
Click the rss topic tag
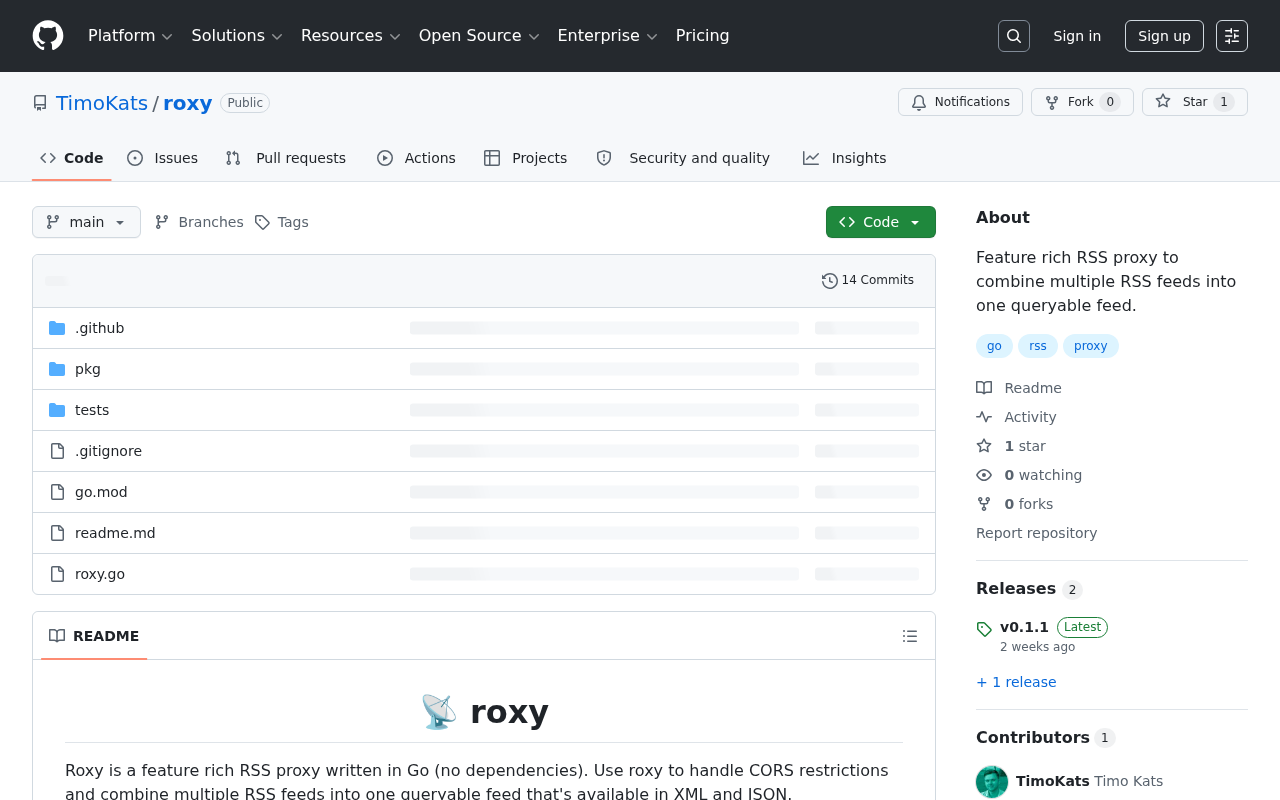(x=1038, y=346)
